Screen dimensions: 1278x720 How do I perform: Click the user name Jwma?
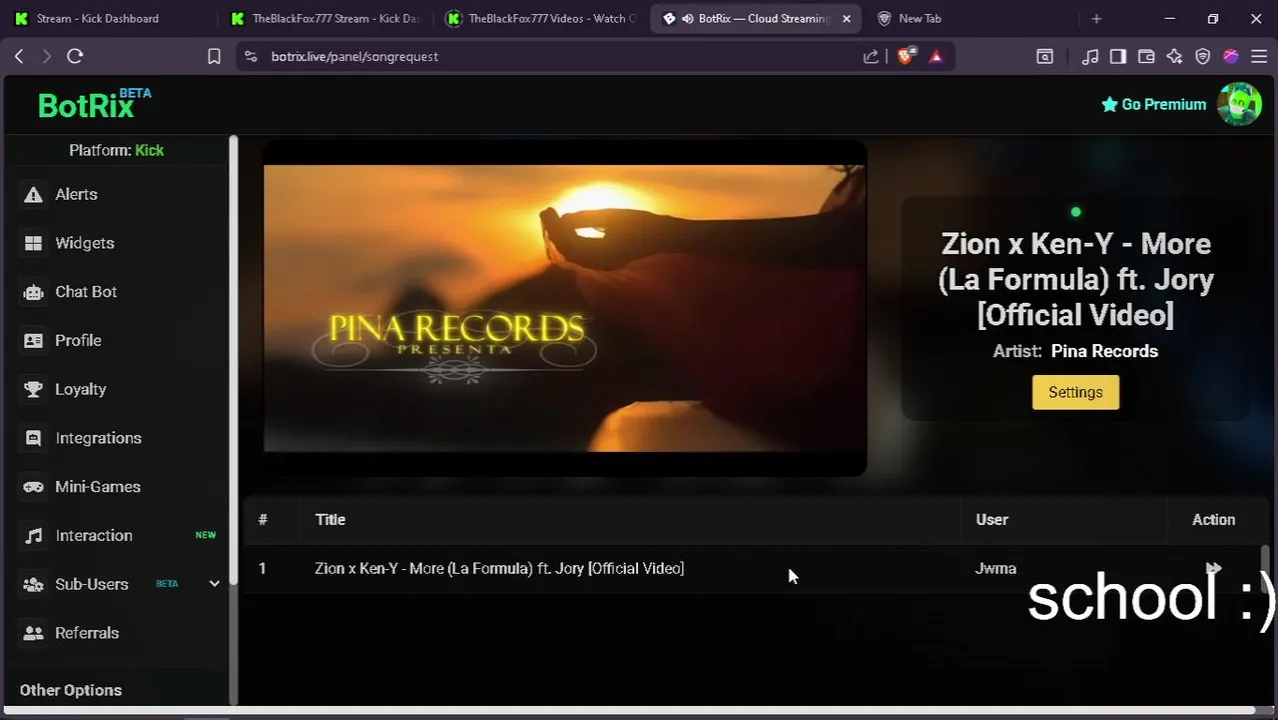pos(995,568)
